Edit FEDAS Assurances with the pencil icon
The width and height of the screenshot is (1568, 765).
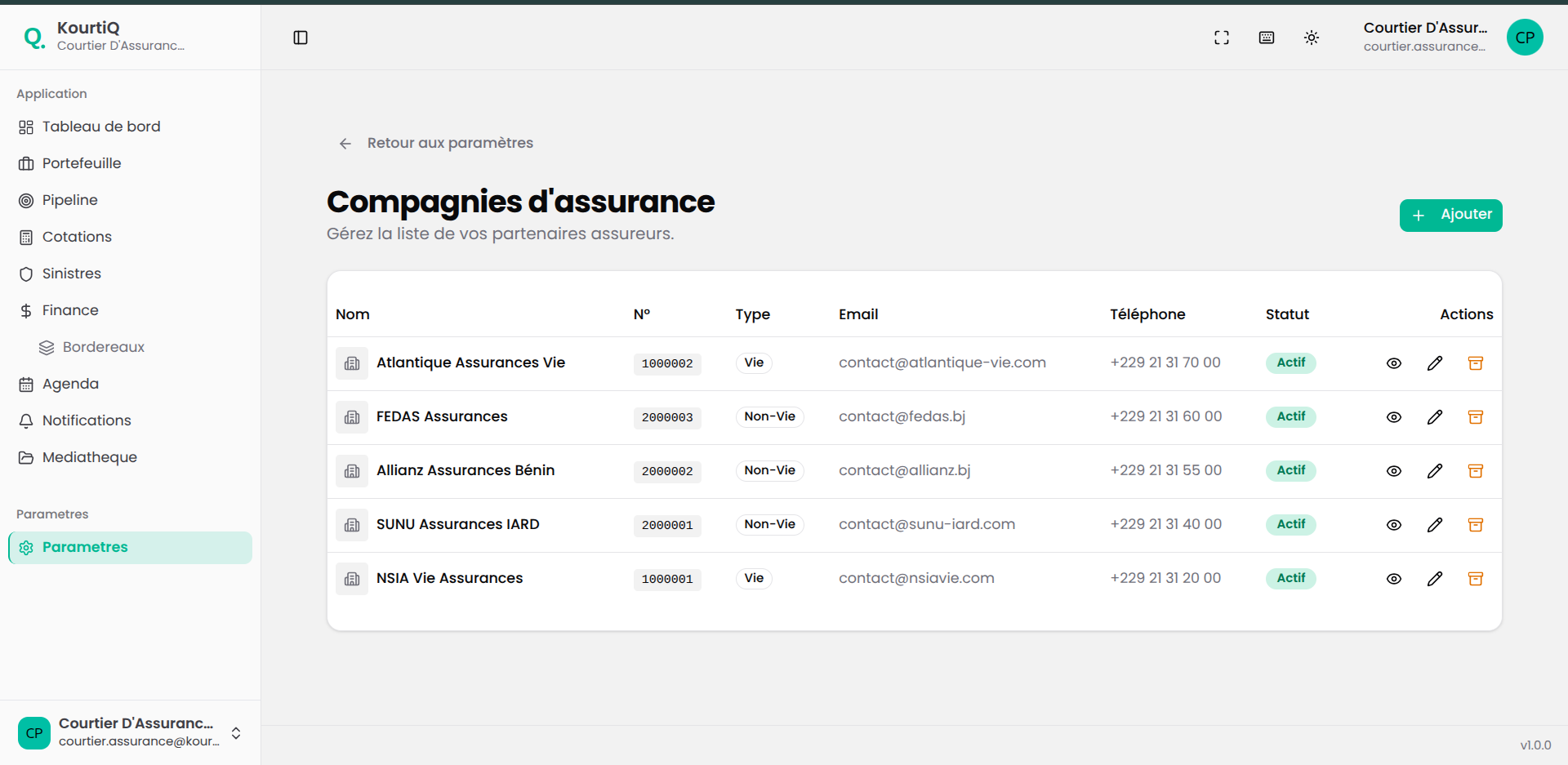(1435, 417)
